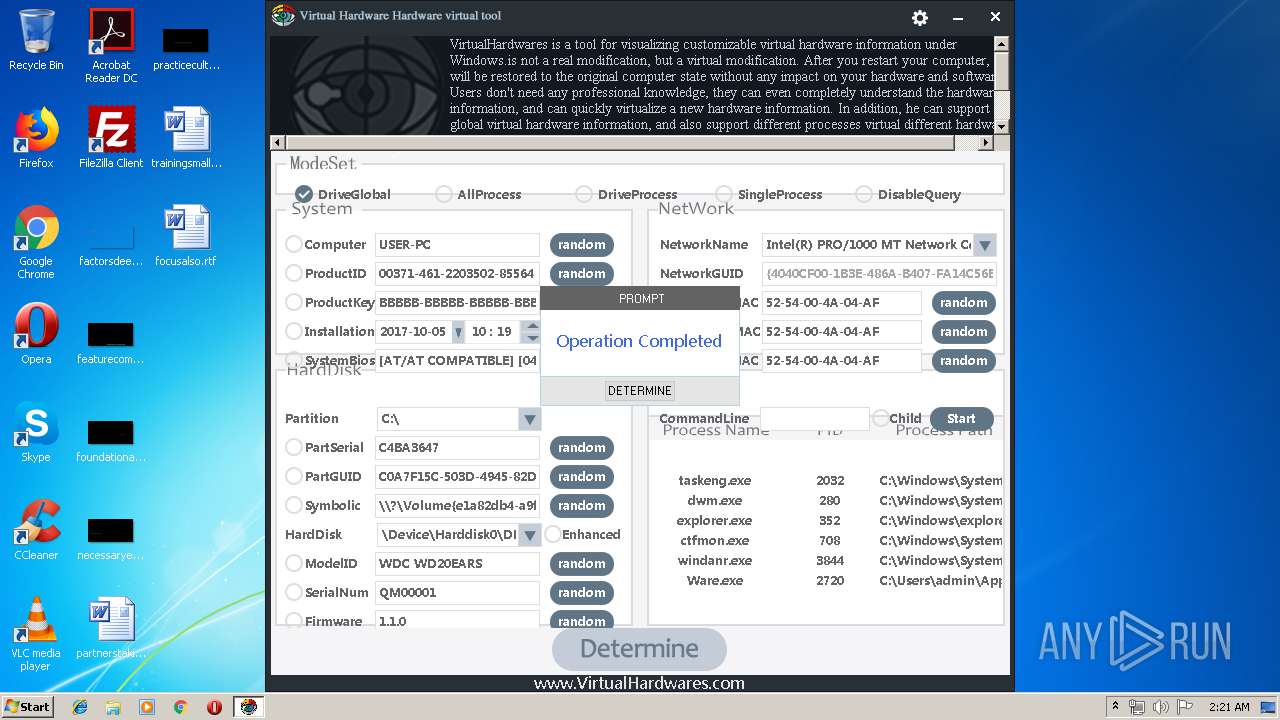Open trainingsmall document on desktop
The image size is (1280, 720).
point(187,138)
